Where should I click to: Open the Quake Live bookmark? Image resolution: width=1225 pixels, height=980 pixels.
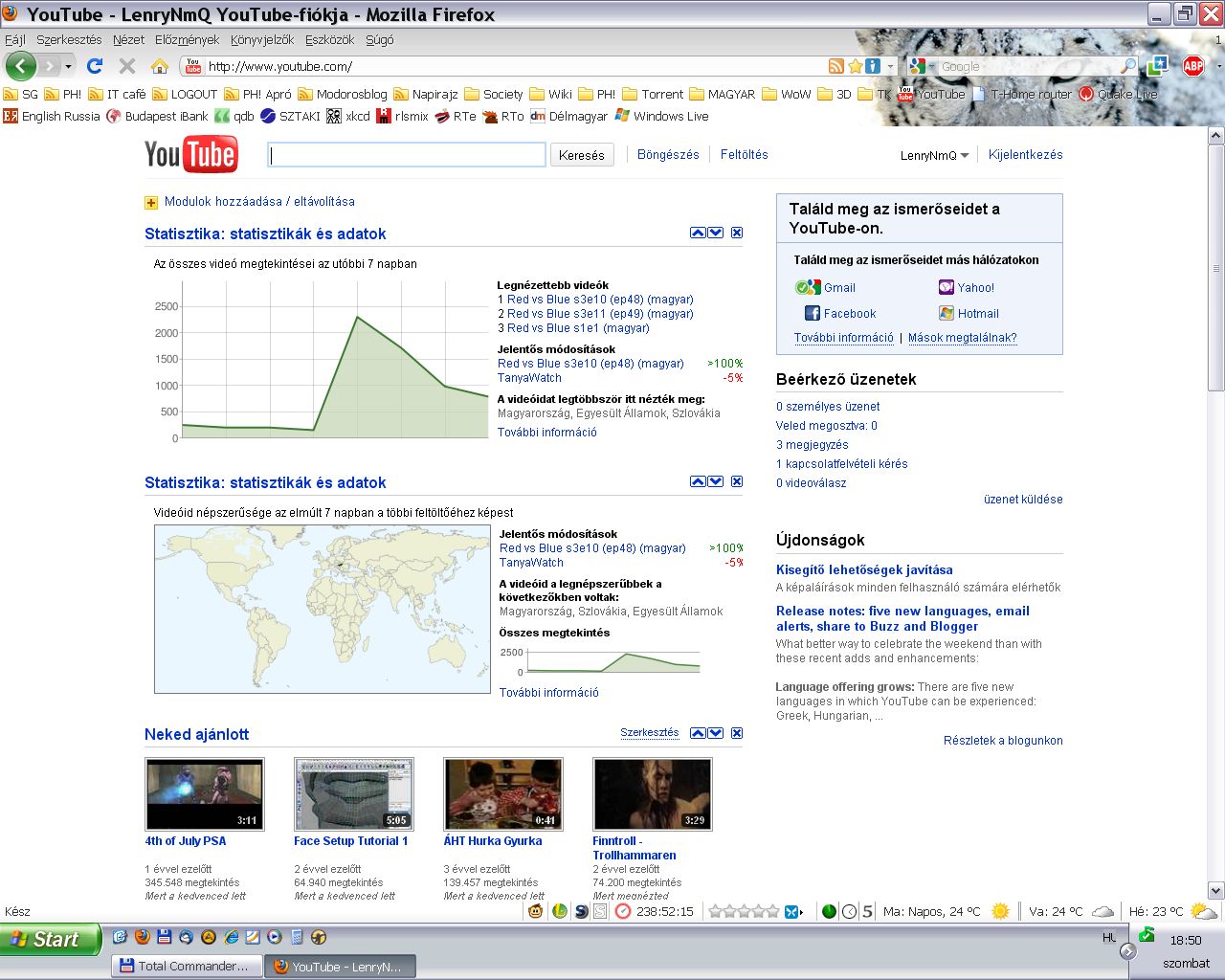(1118, 94)
